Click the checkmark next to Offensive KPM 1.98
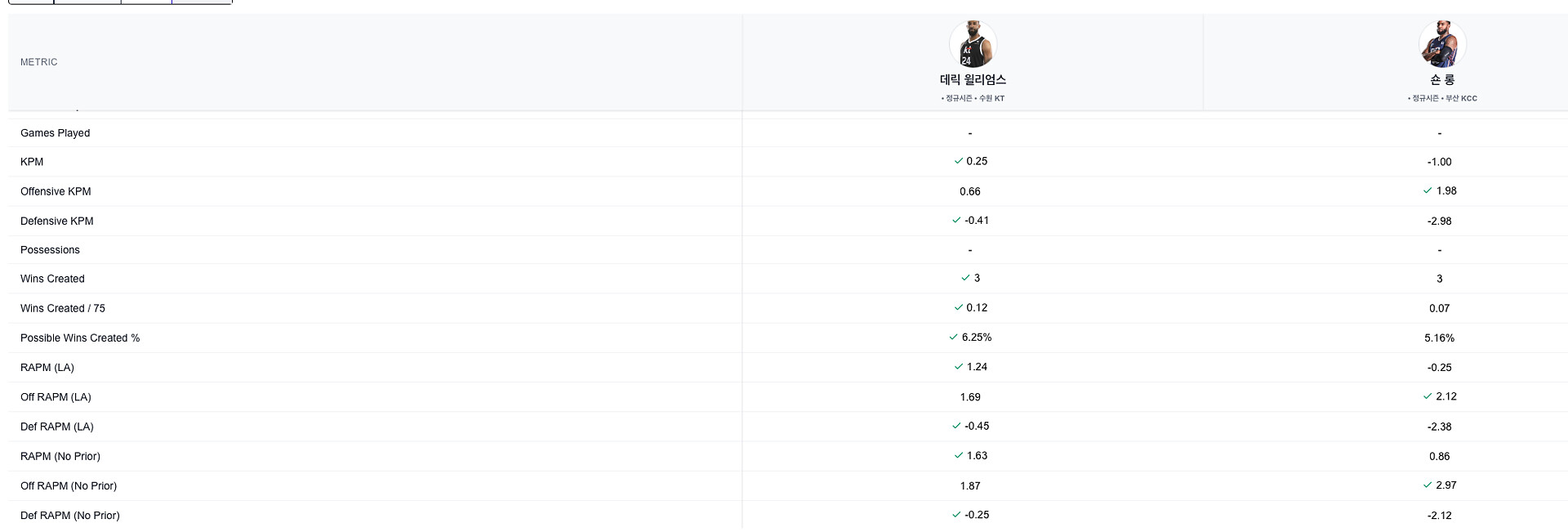Screen dimensions: 1568x532 coord(1428,190)
